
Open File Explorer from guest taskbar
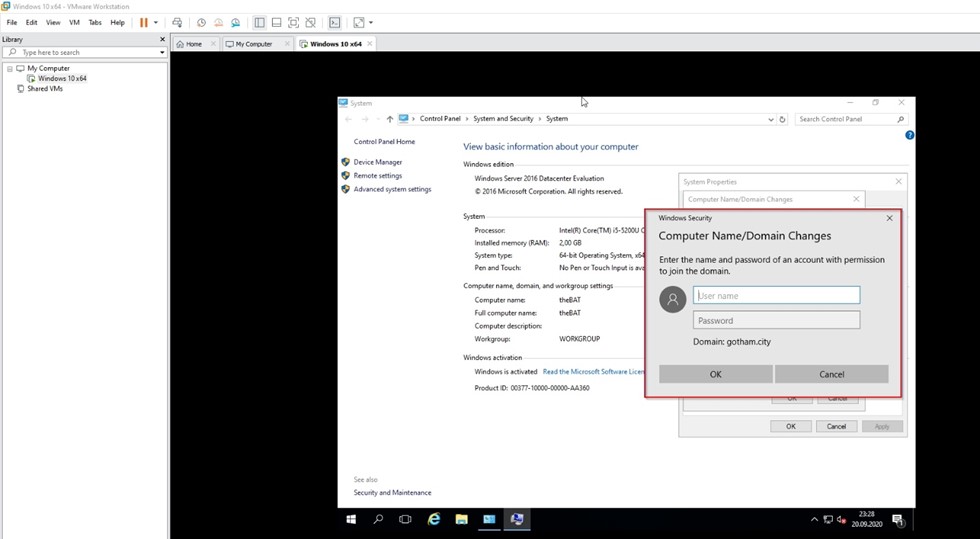[461, 520]
